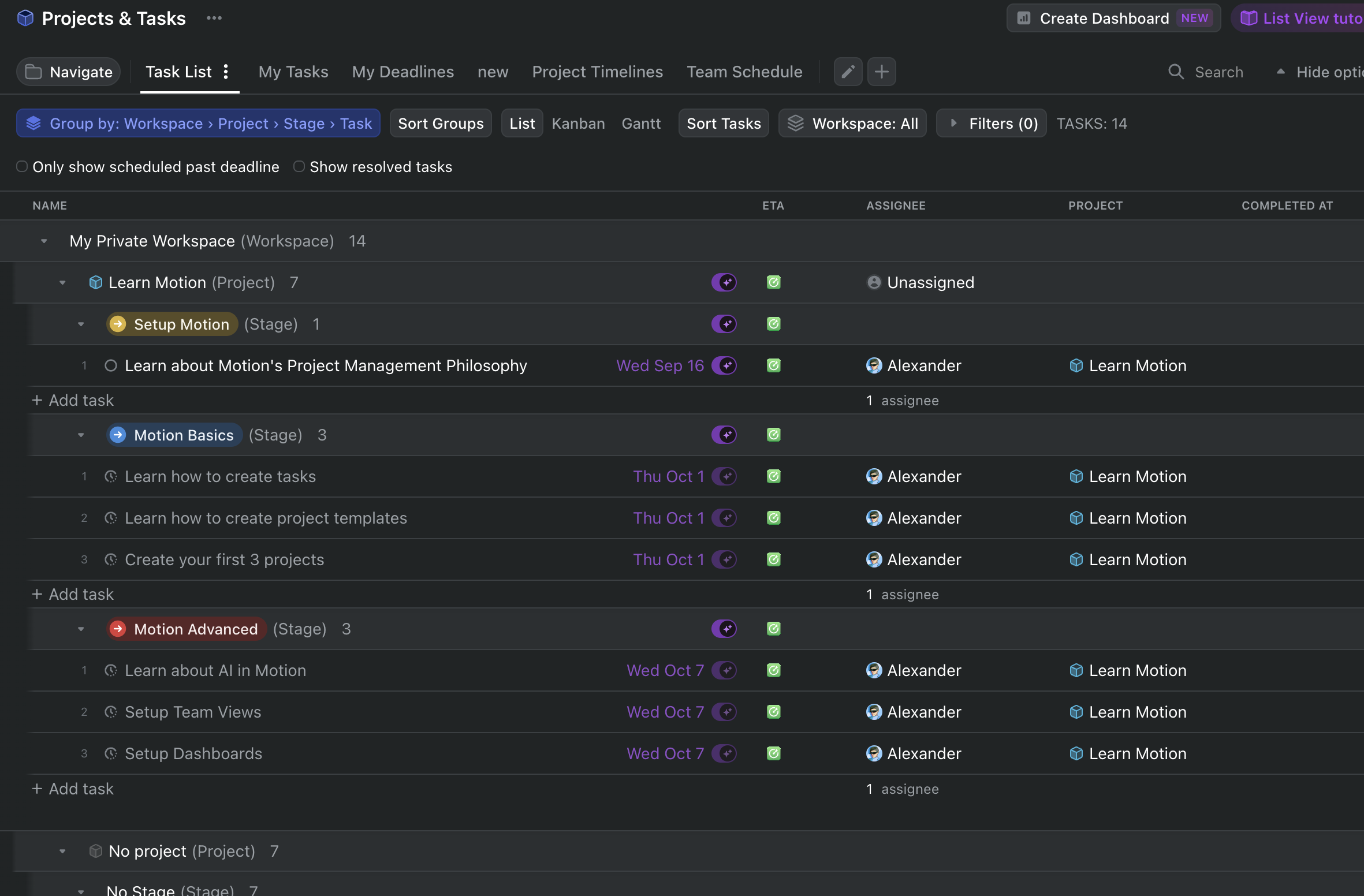Collapse the Learn Motion project group
This screenshot has height=896, width=1364.
[62, 282]
